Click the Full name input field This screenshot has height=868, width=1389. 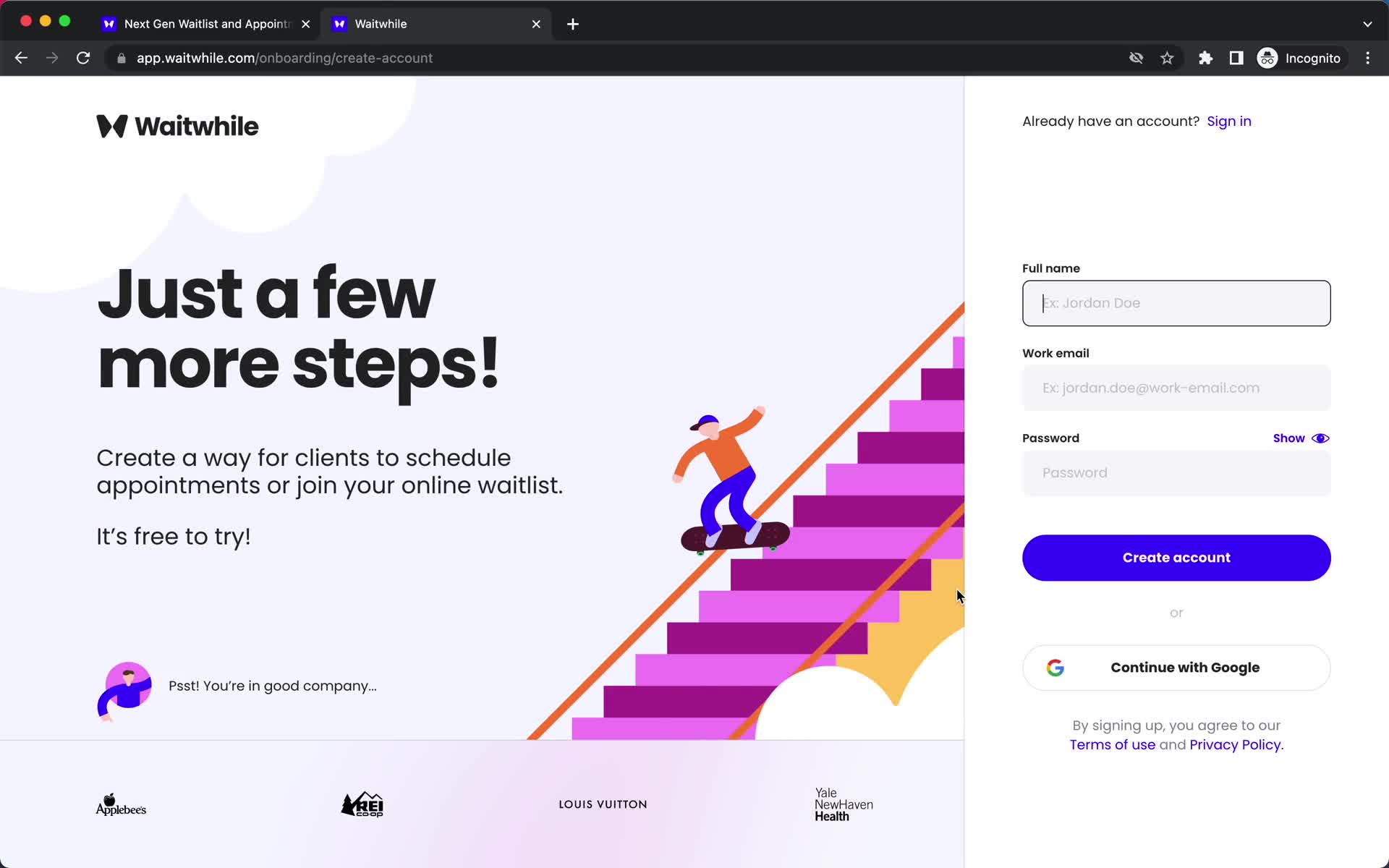pos(1176,303)
